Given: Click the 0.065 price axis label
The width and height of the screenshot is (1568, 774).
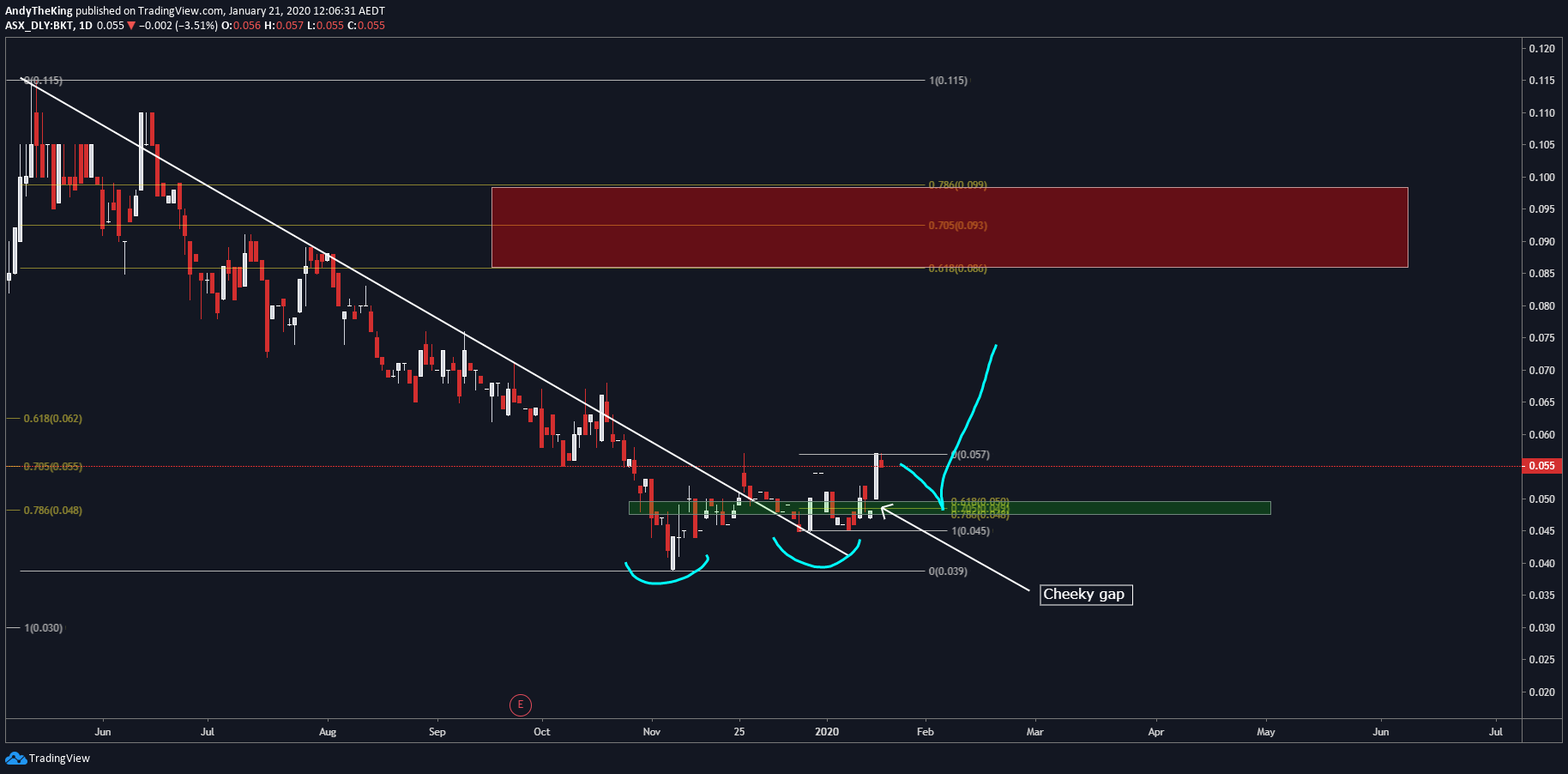Looking at the screenshot, I should 1541,402.
